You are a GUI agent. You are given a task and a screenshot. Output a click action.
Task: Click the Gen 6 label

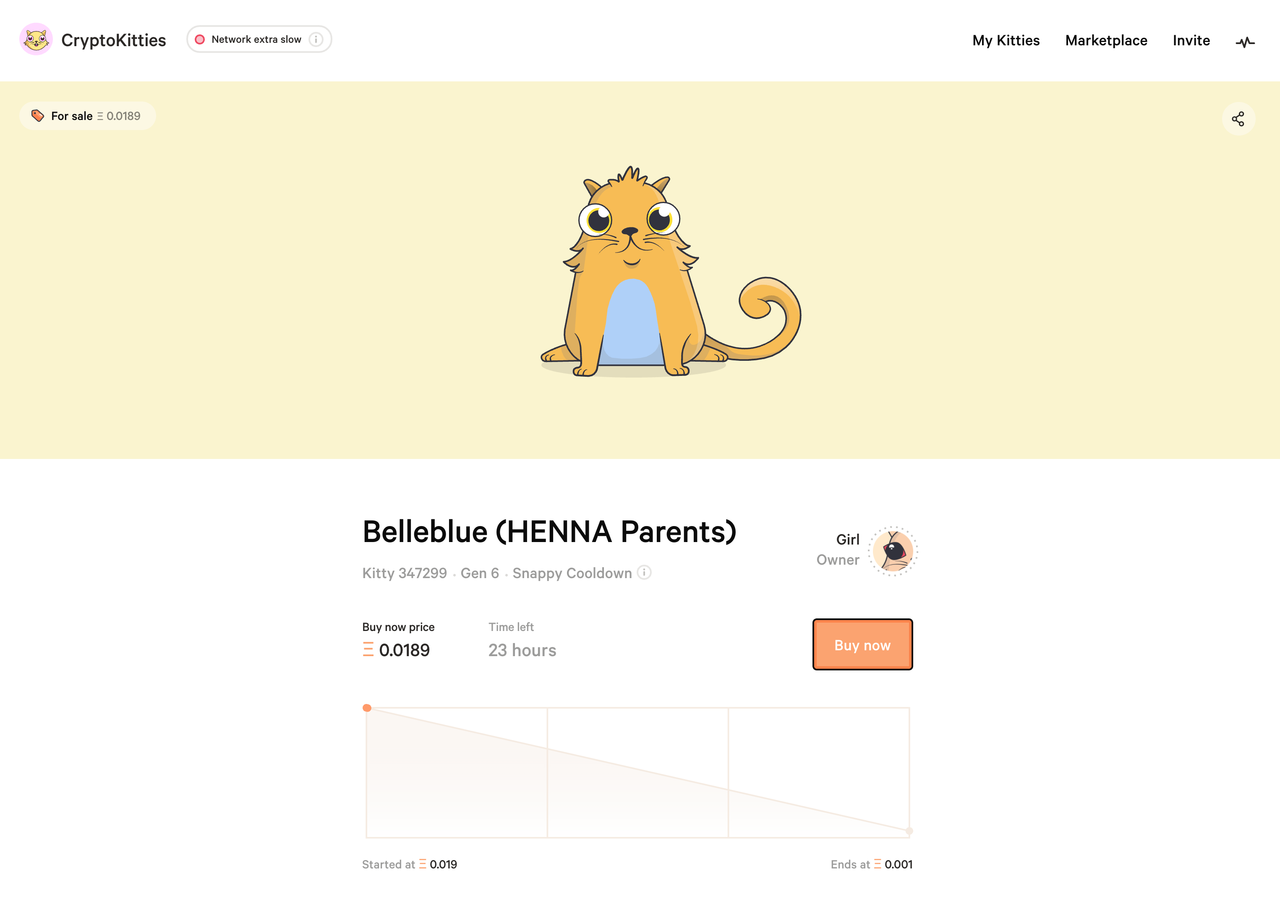pyautogui.click(x=480, y=573)
